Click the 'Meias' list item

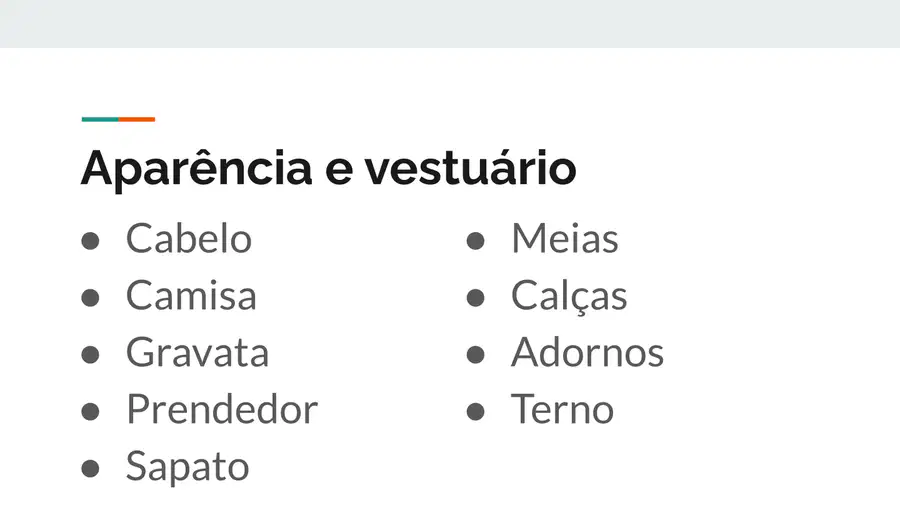tap(565, 239)
